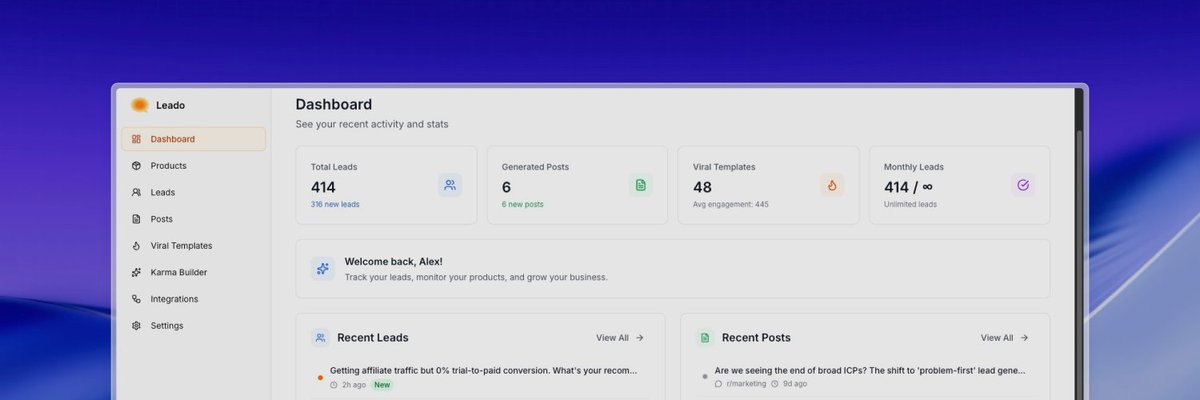The image size is (1200, 400).
Task: Click the 'Avg engagement: 445' text
Action: (x=731, y=204)
